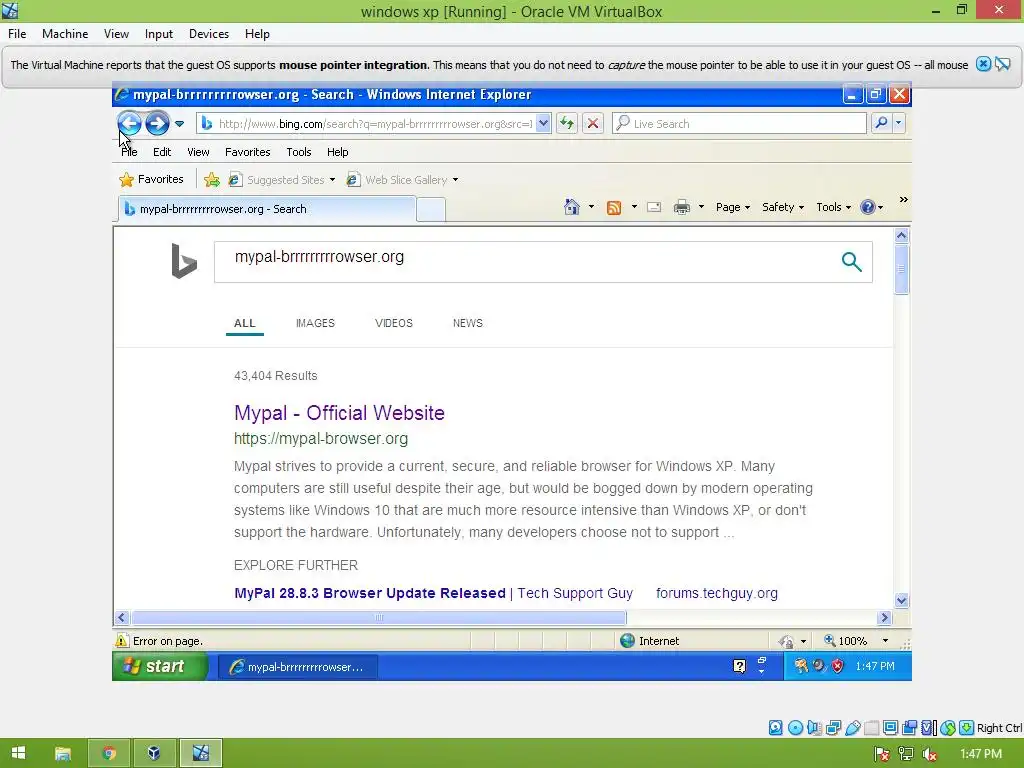Open the search provider options dropdown

(899, 123)
